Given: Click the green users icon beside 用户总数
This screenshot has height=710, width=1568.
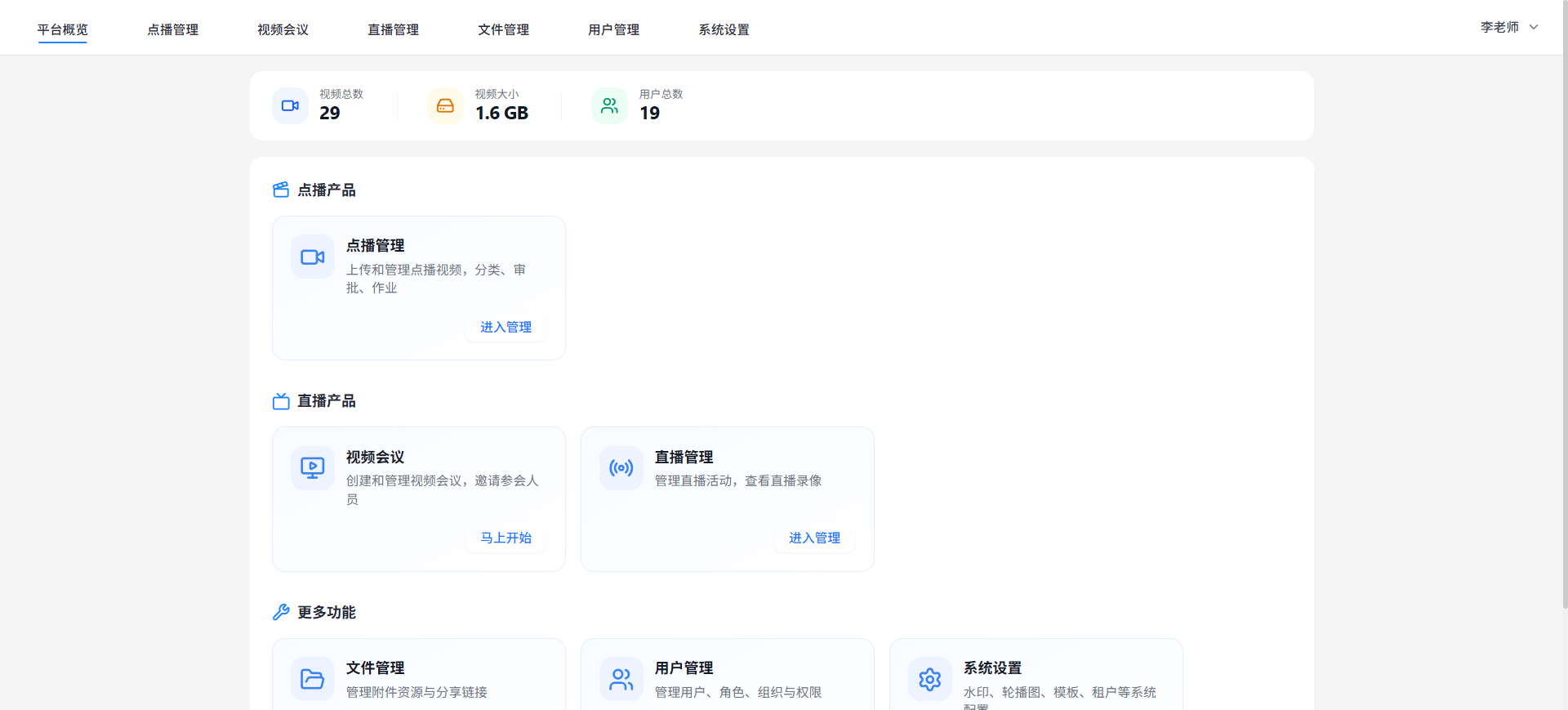Looking at the screenshot, I should [609, 106].
